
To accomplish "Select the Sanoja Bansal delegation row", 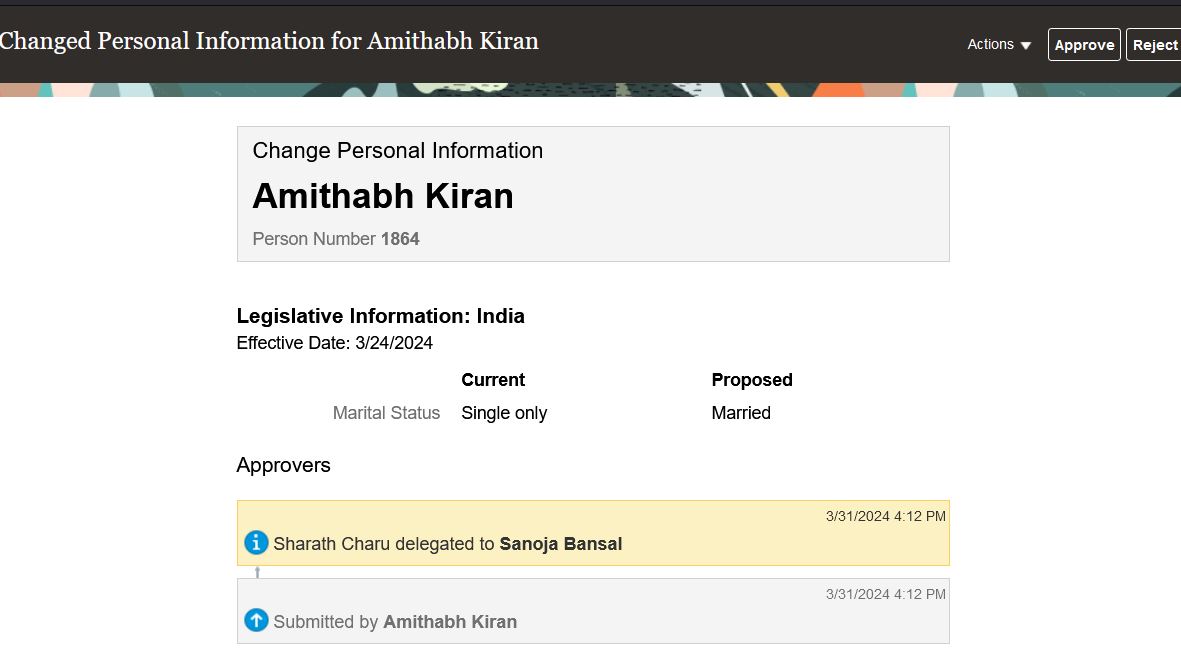I will point(593,533).
